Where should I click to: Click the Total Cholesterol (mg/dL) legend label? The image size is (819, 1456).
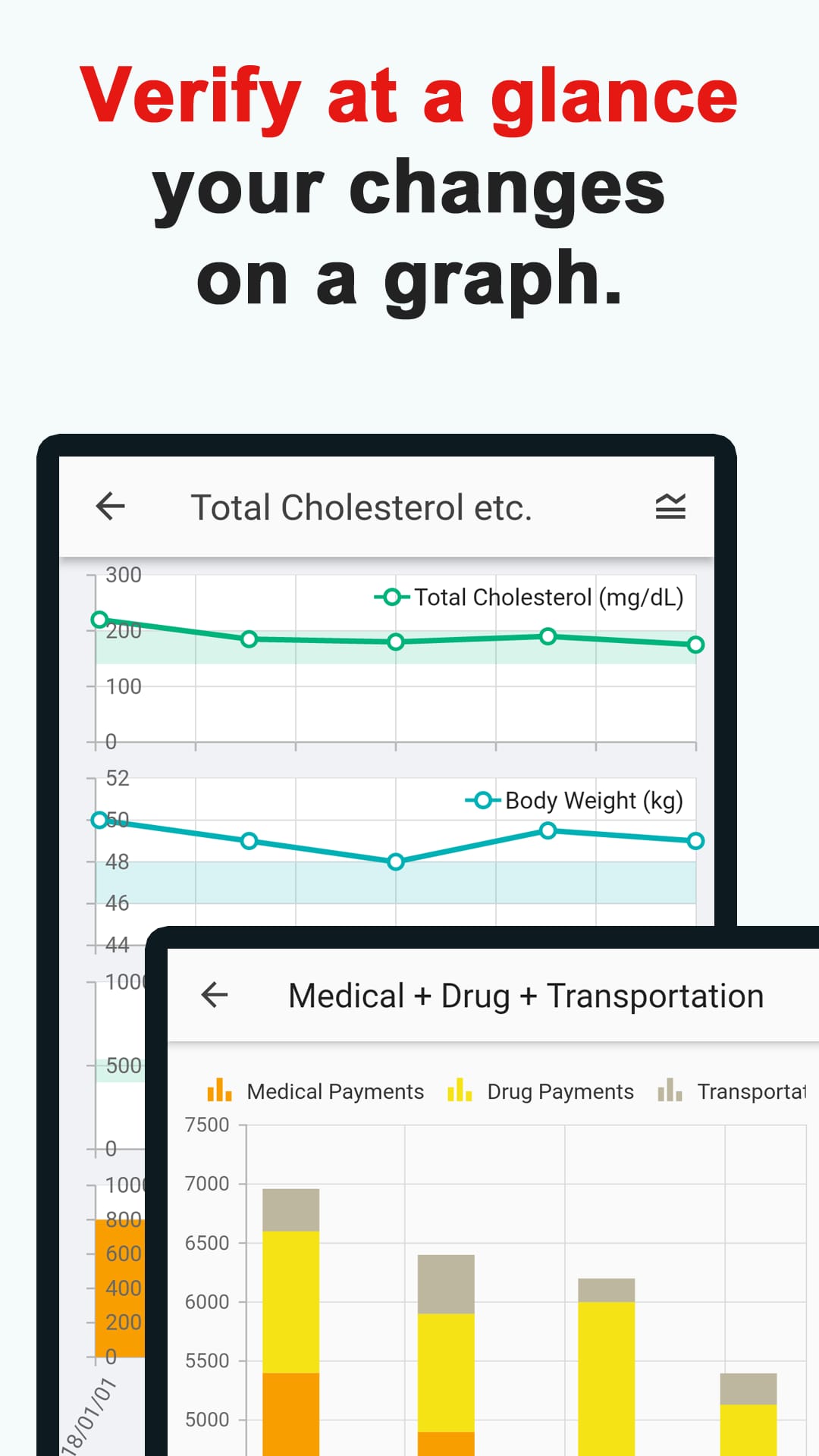click(x=549, y=597)
